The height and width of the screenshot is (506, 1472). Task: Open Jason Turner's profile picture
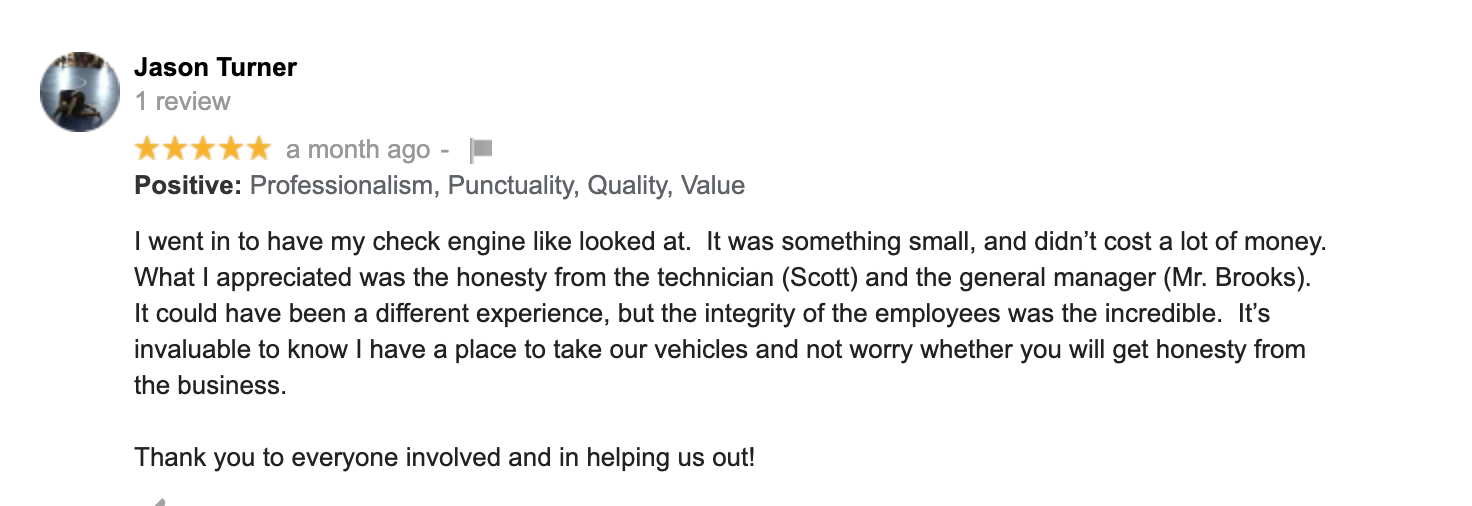click(80, 92)
